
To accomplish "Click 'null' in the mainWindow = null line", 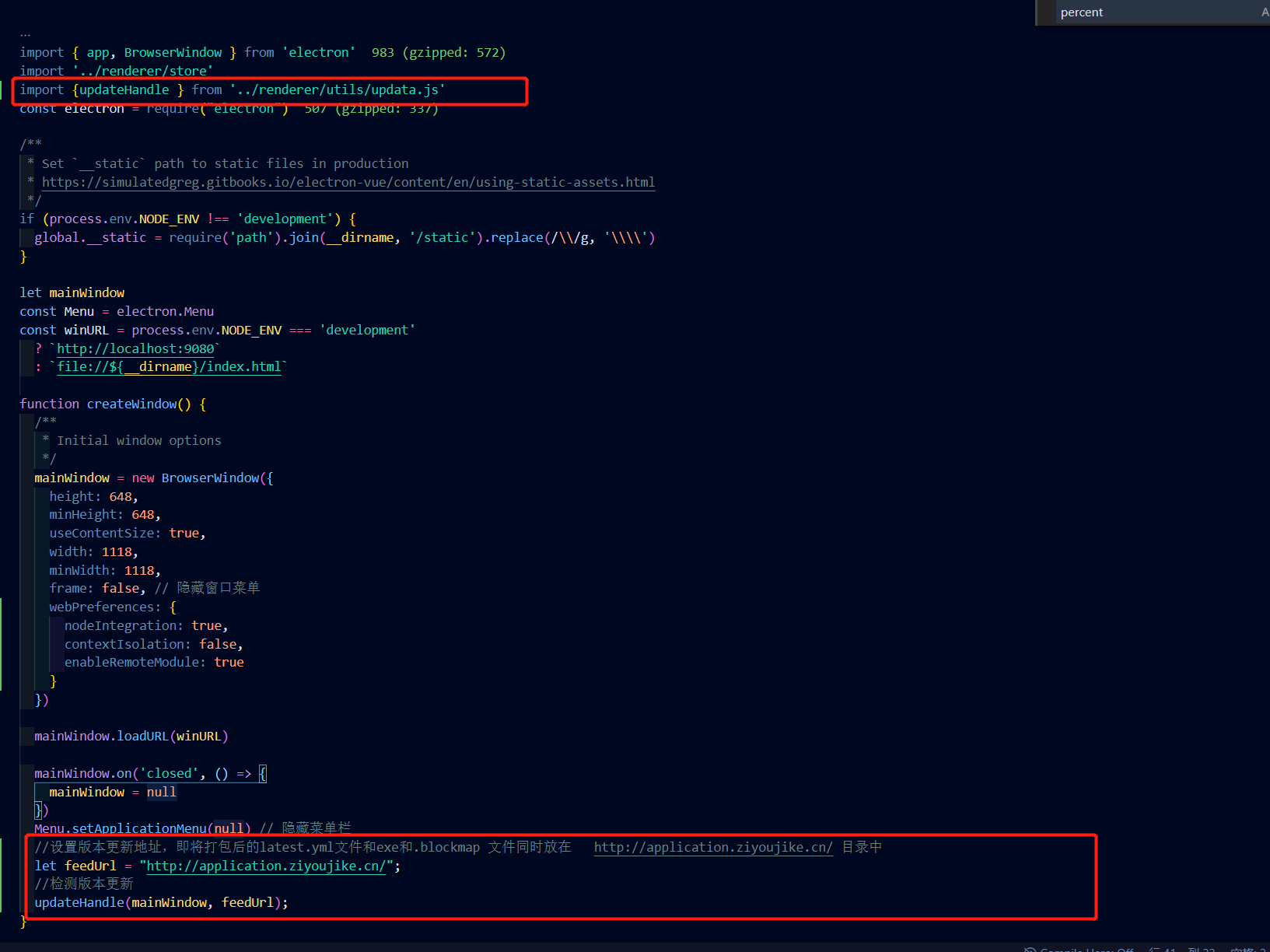I will (x=162, y=792).
